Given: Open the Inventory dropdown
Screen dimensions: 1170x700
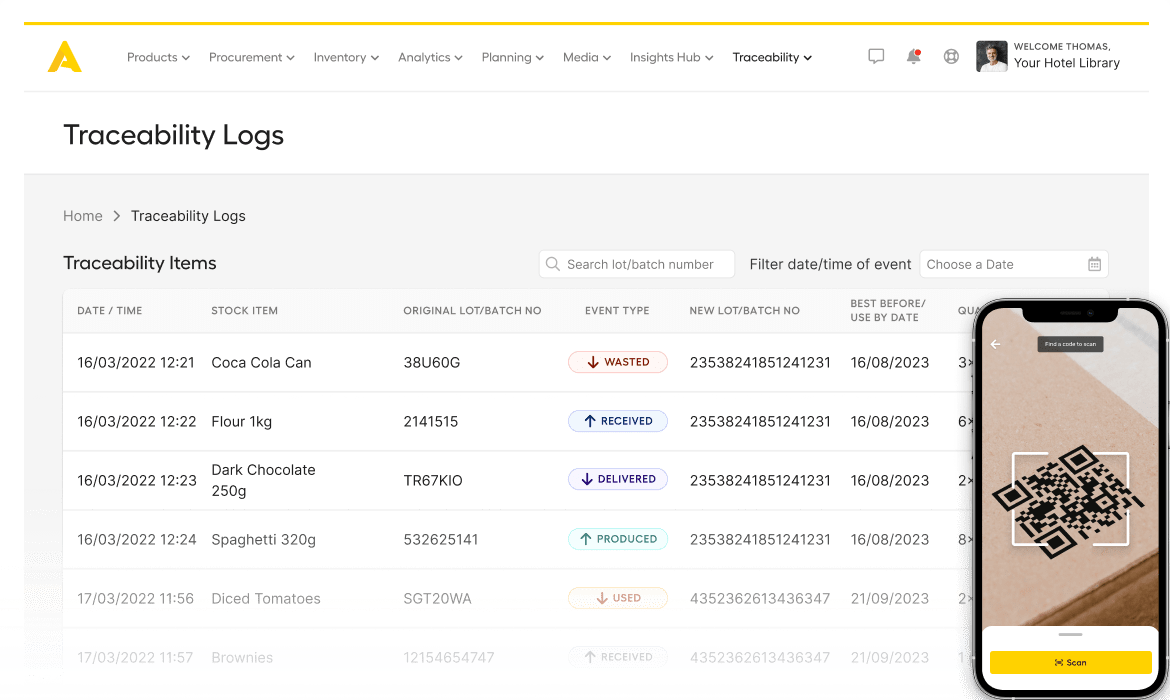Looking at the screenshot, I should [345, 57].
